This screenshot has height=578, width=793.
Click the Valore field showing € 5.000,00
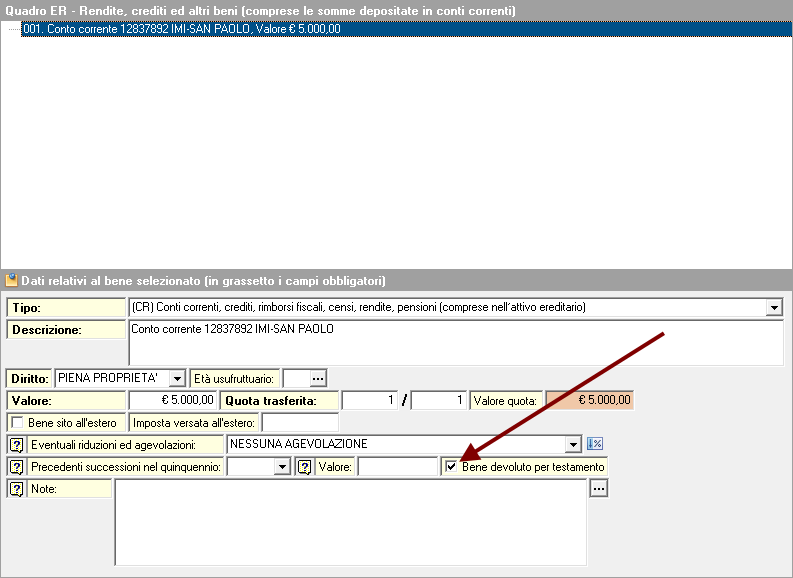[172, 400]
